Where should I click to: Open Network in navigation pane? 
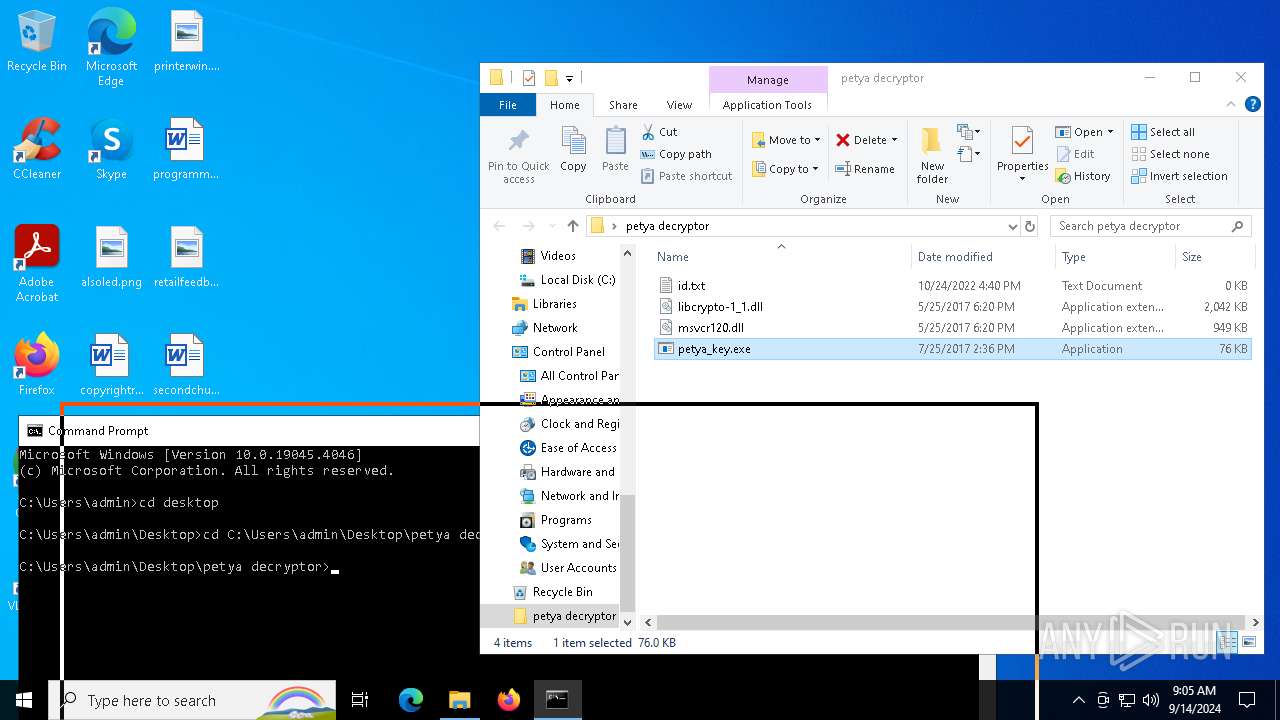pos(545,328)
